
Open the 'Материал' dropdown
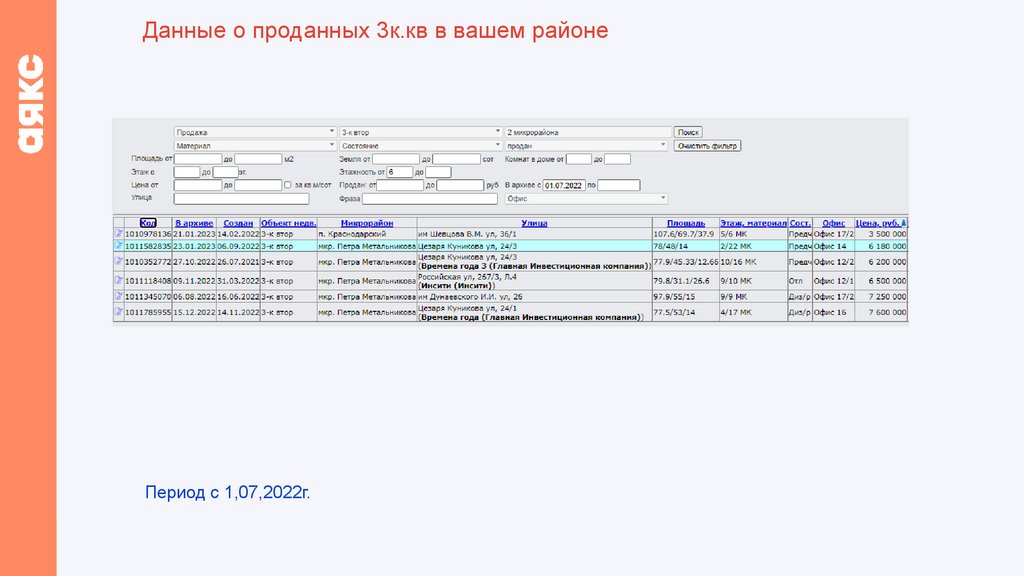[255, 146]
